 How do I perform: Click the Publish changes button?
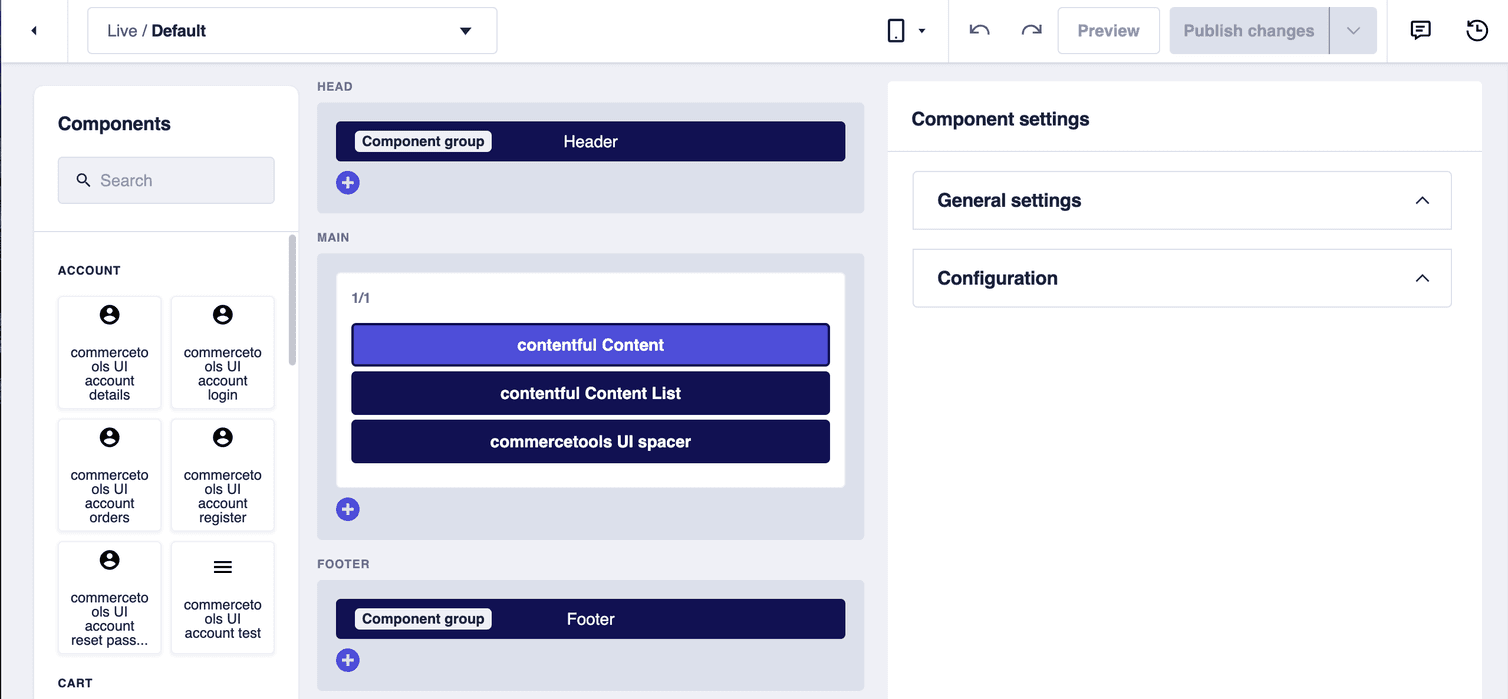pyautogui.click(x=1248, y=30)
